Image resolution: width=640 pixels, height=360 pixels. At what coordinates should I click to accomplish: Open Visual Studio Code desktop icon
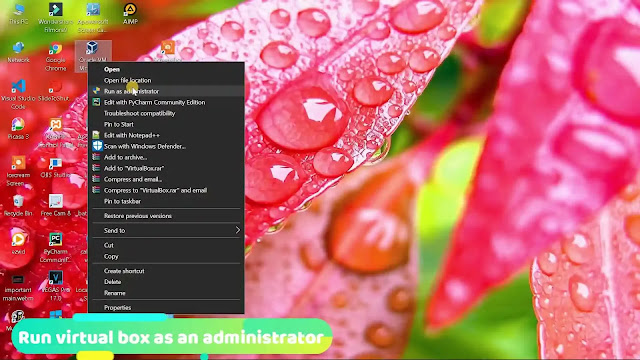pyautogui.click(x=18, y=94)
